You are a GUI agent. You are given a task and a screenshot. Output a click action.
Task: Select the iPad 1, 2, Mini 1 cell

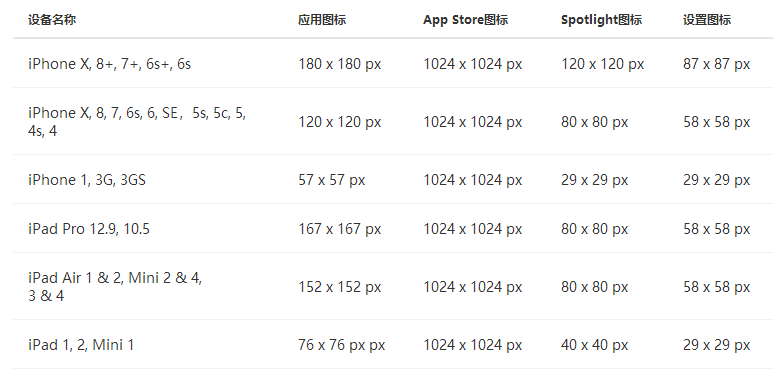tap(81, 345)
